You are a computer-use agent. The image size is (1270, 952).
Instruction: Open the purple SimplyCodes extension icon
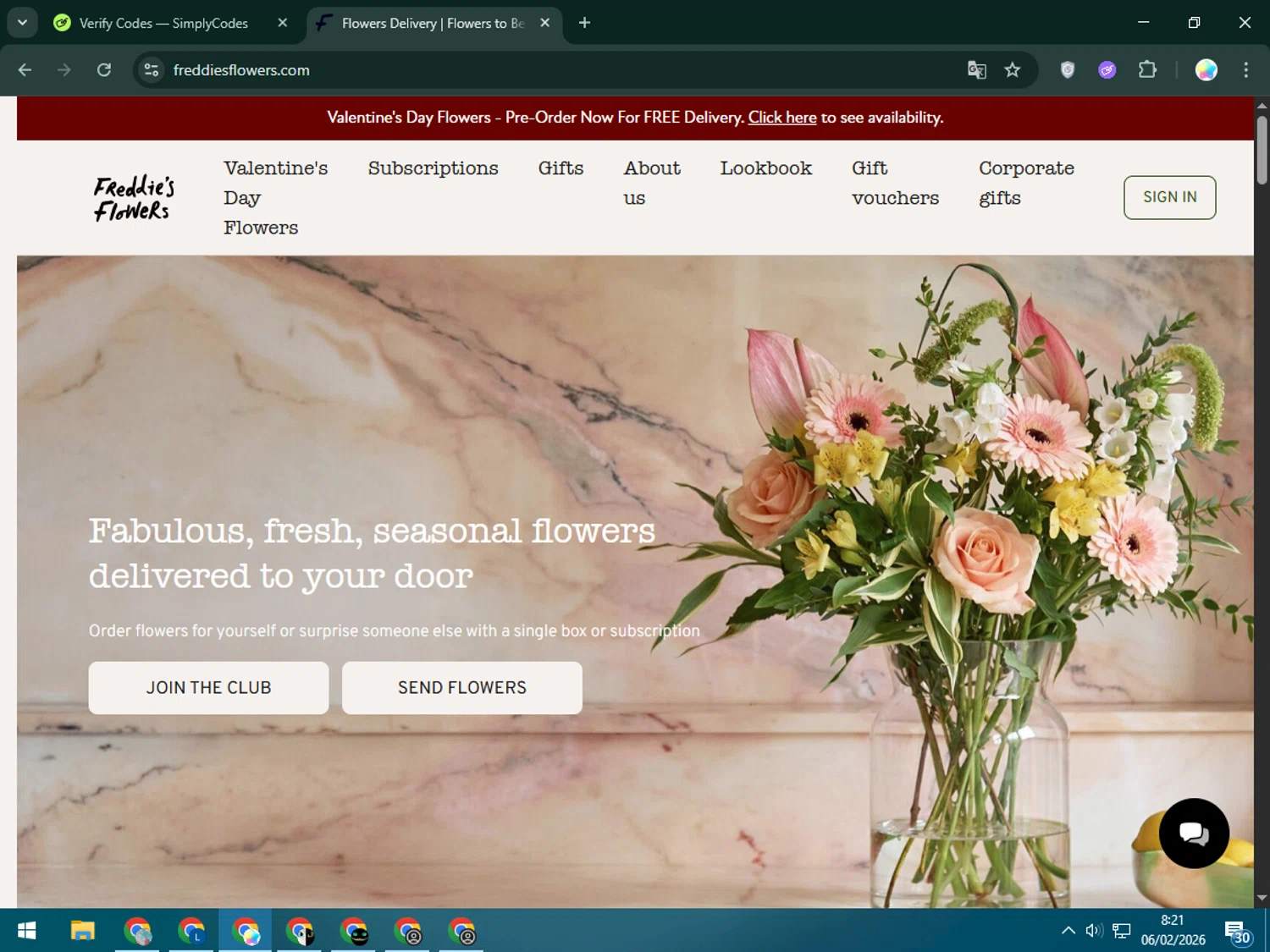tap(1107, 70)
